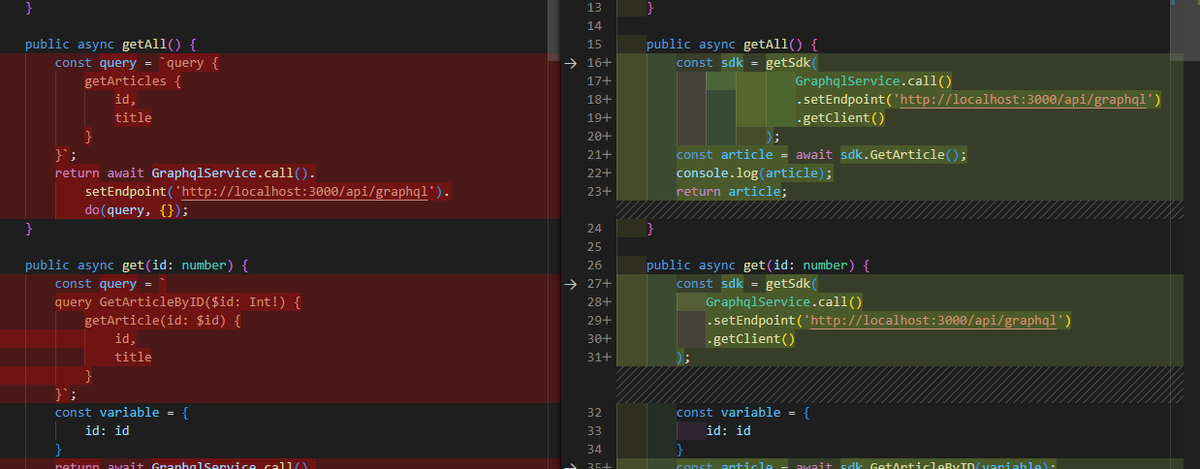Click 'return await GraphqlService.call().' in left getAll
Screen dimensions: 1200x469
click(185, 173)
